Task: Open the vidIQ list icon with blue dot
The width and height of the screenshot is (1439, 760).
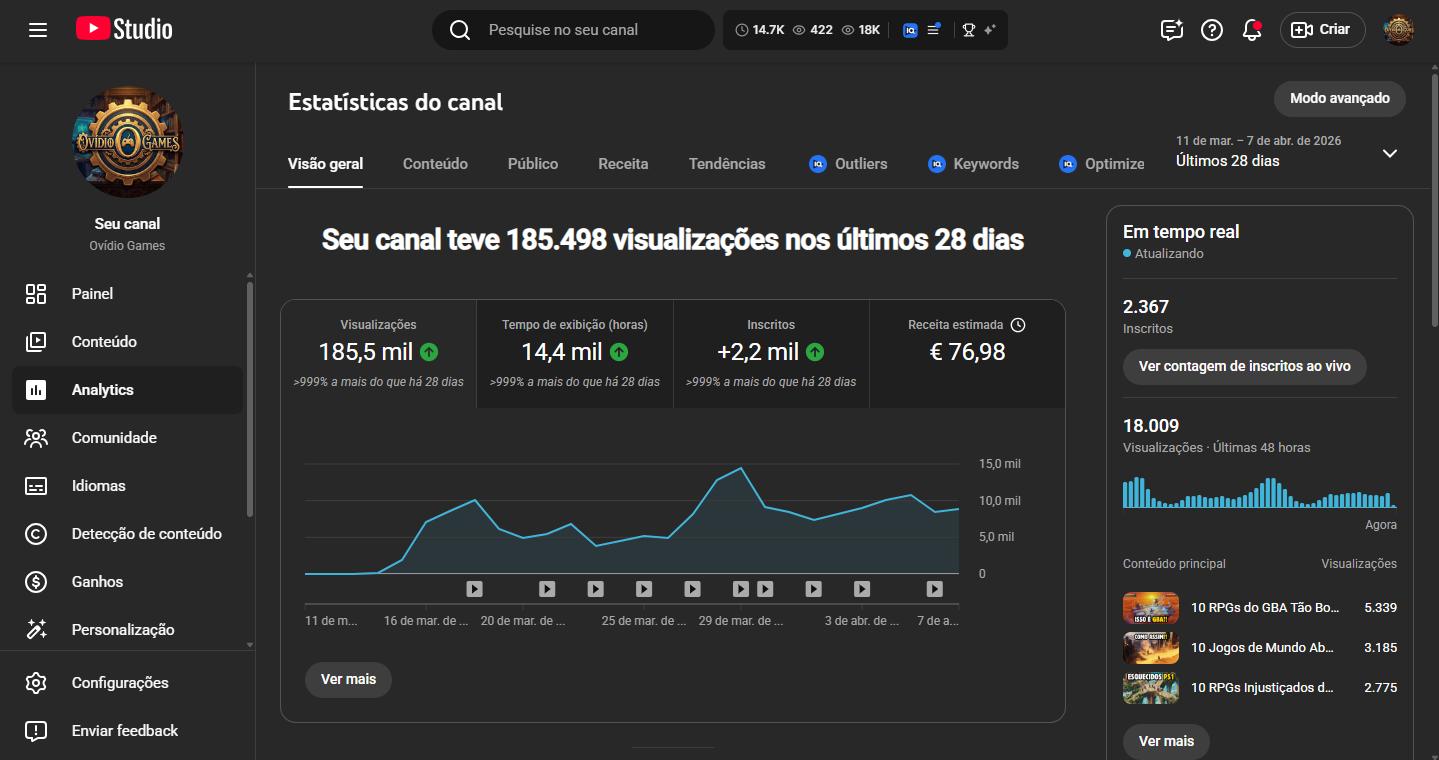Action: 934,30
